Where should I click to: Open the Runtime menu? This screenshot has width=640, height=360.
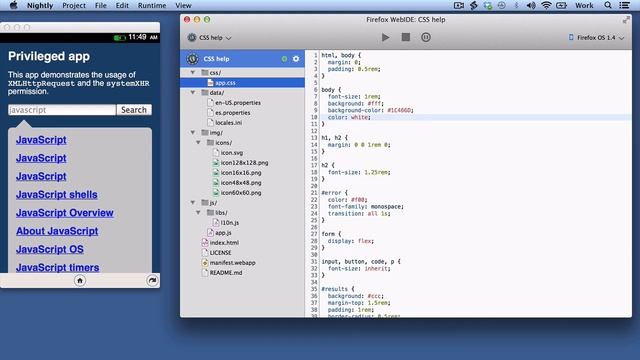coord(152,5)
